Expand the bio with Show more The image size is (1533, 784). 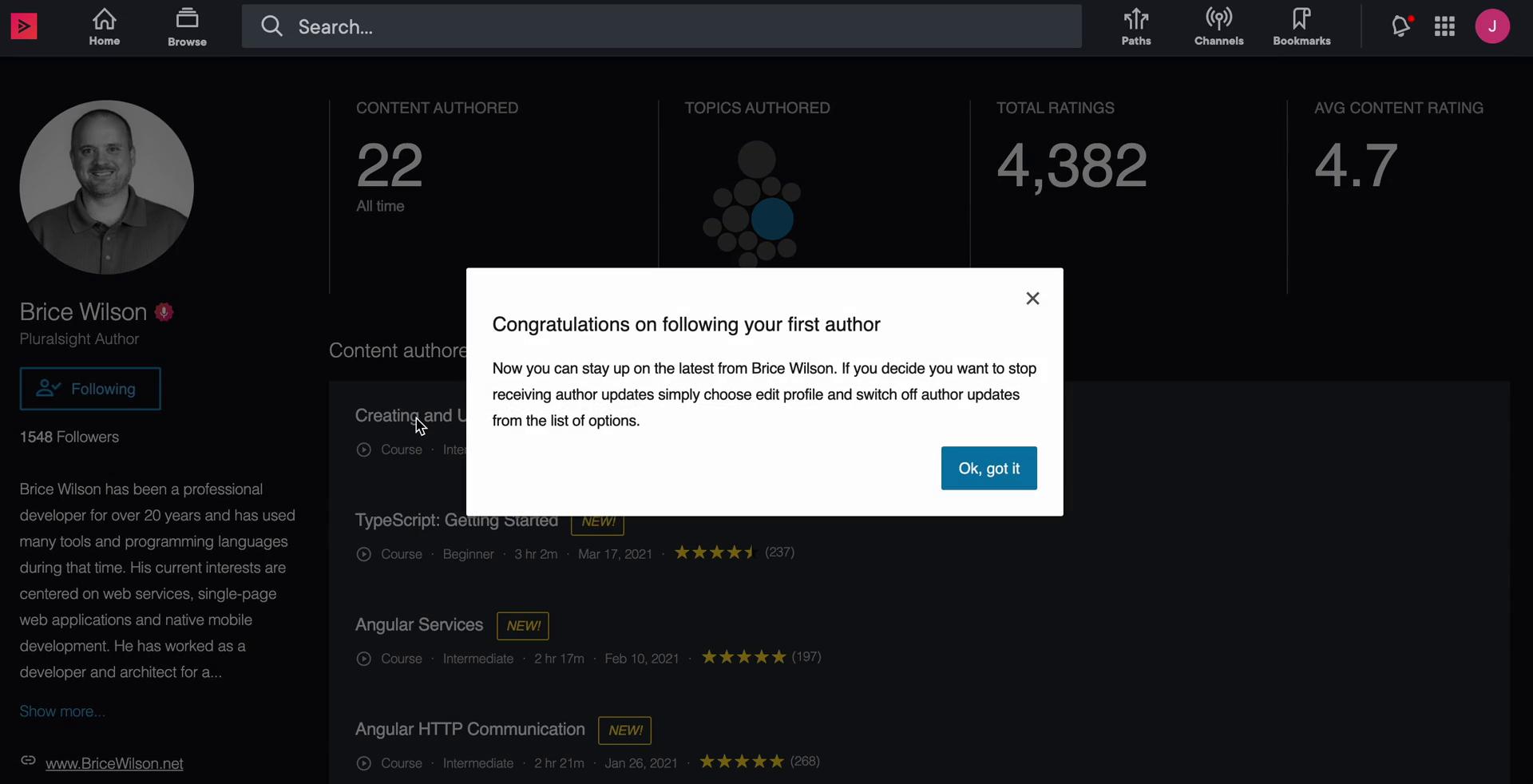coord(62,711)
